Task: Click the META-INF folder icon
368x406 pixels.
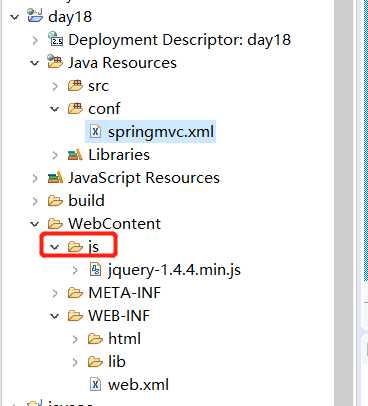Action: pos(75,293)
